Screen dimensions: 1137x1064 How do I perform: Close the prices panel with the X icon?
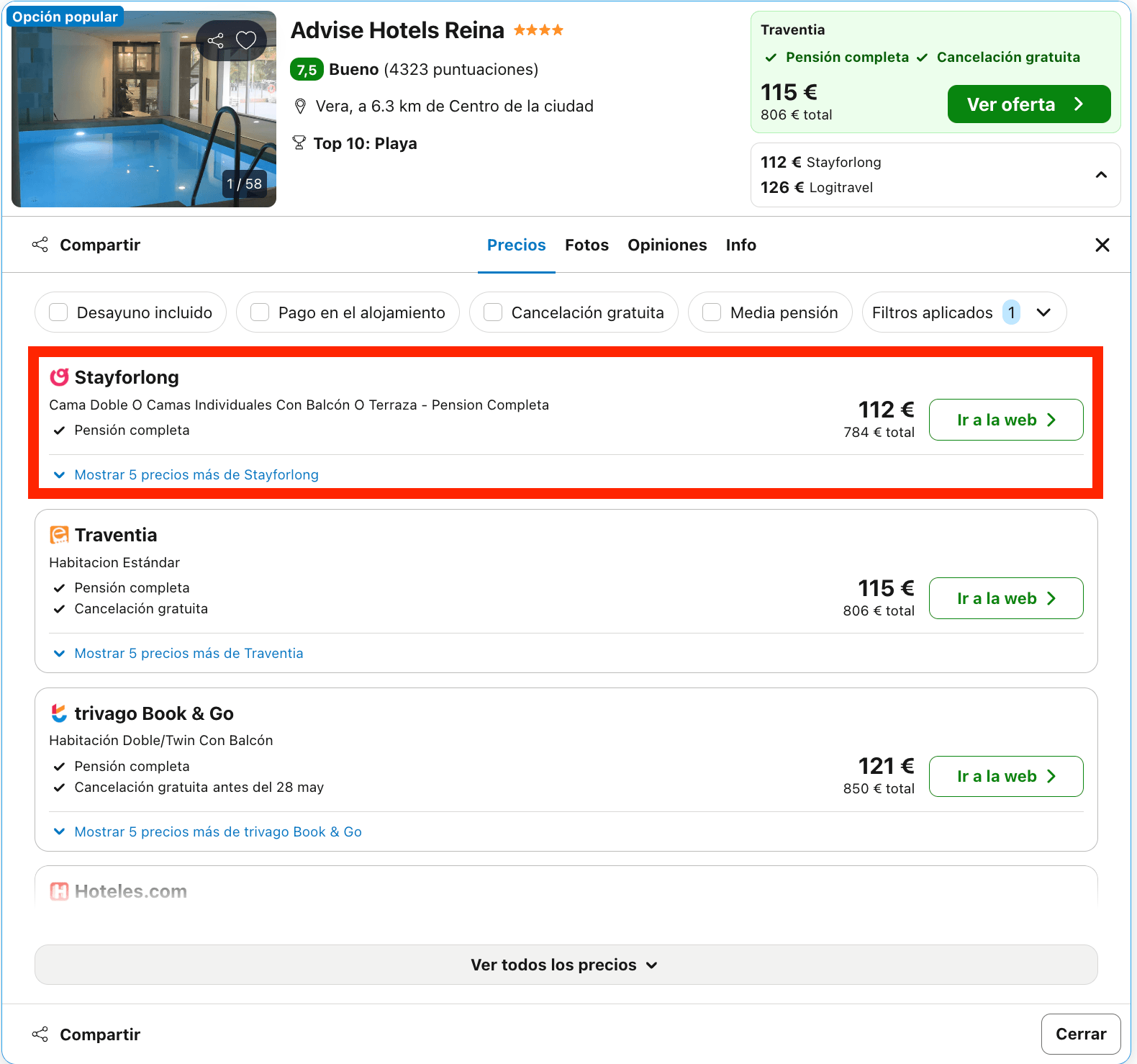(1102, 245)
